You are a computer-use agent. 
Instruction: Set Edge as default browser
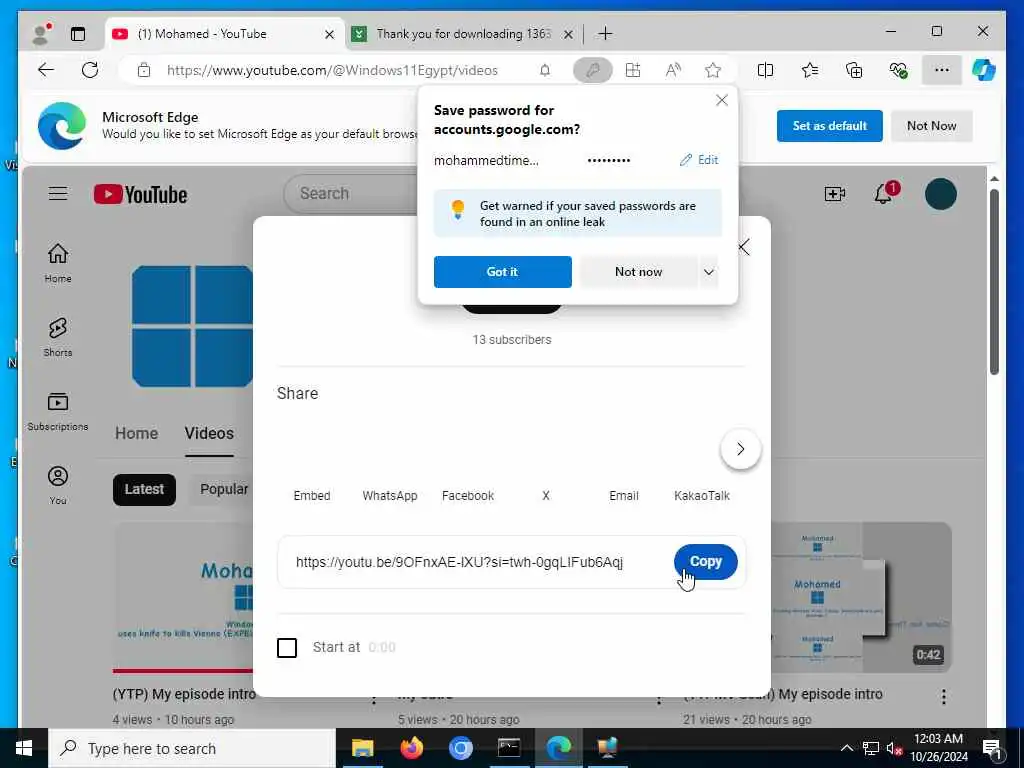click(x=829, y=126)
